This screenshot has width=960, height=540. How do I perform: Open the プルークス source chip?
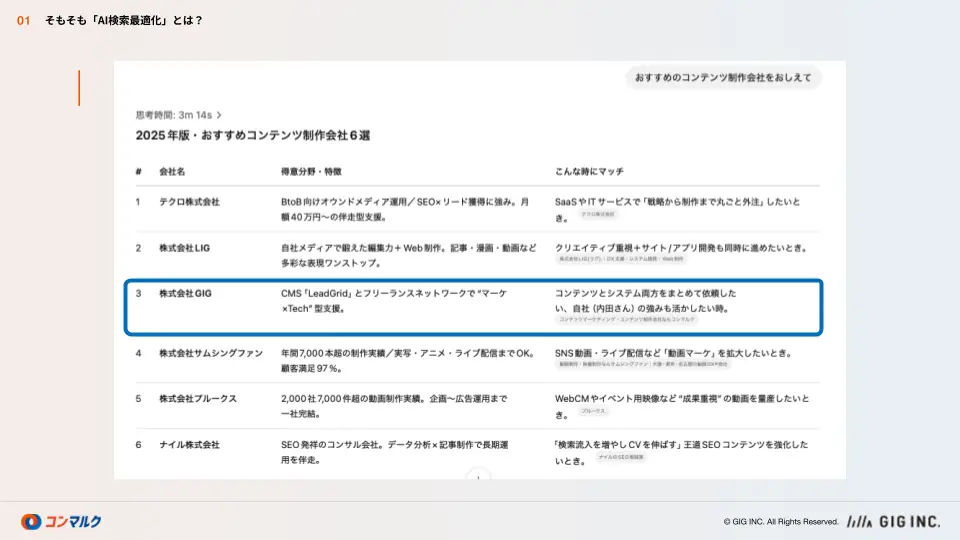593,411
